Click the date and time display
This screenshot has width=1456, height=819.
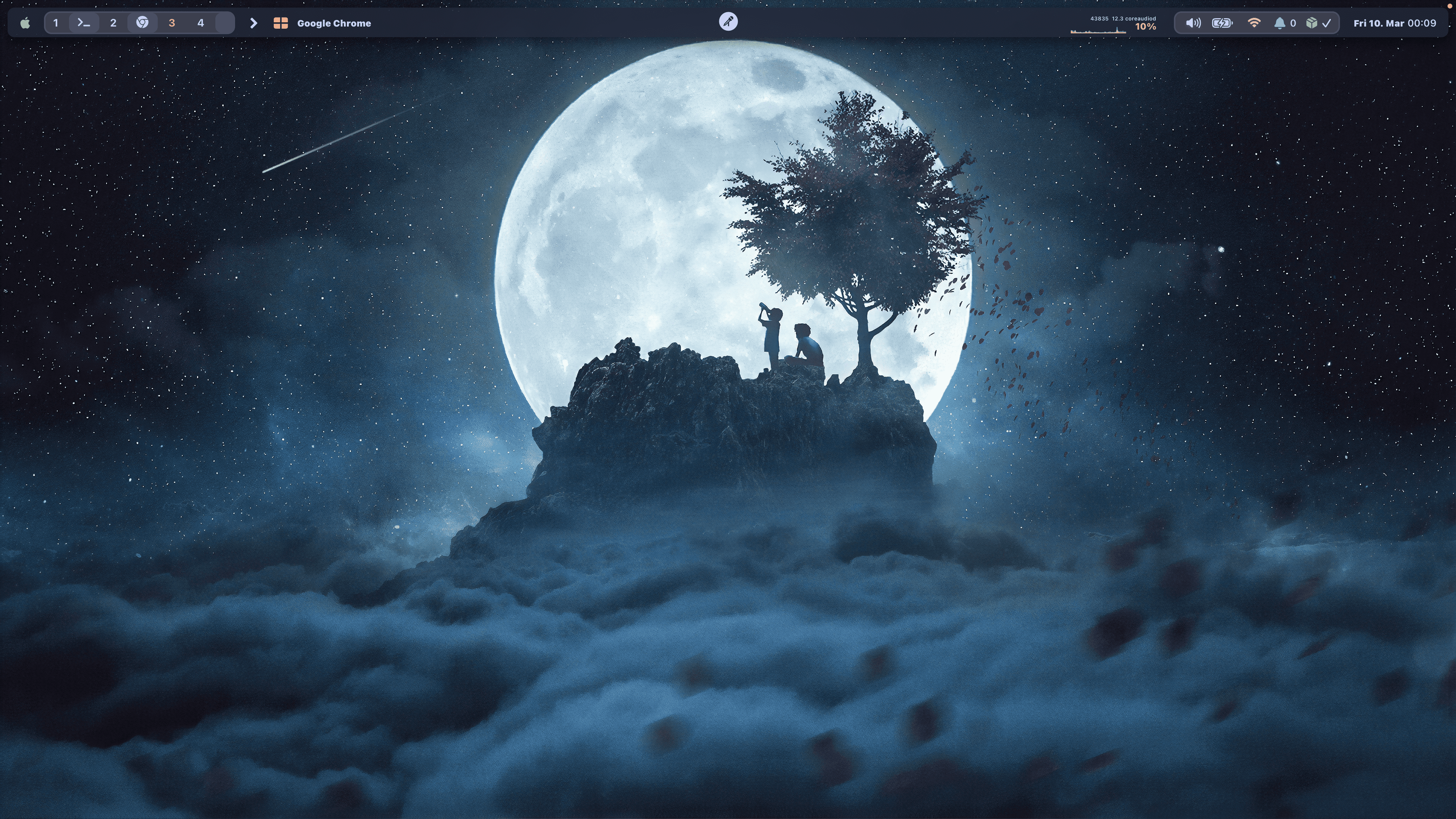1395,23
